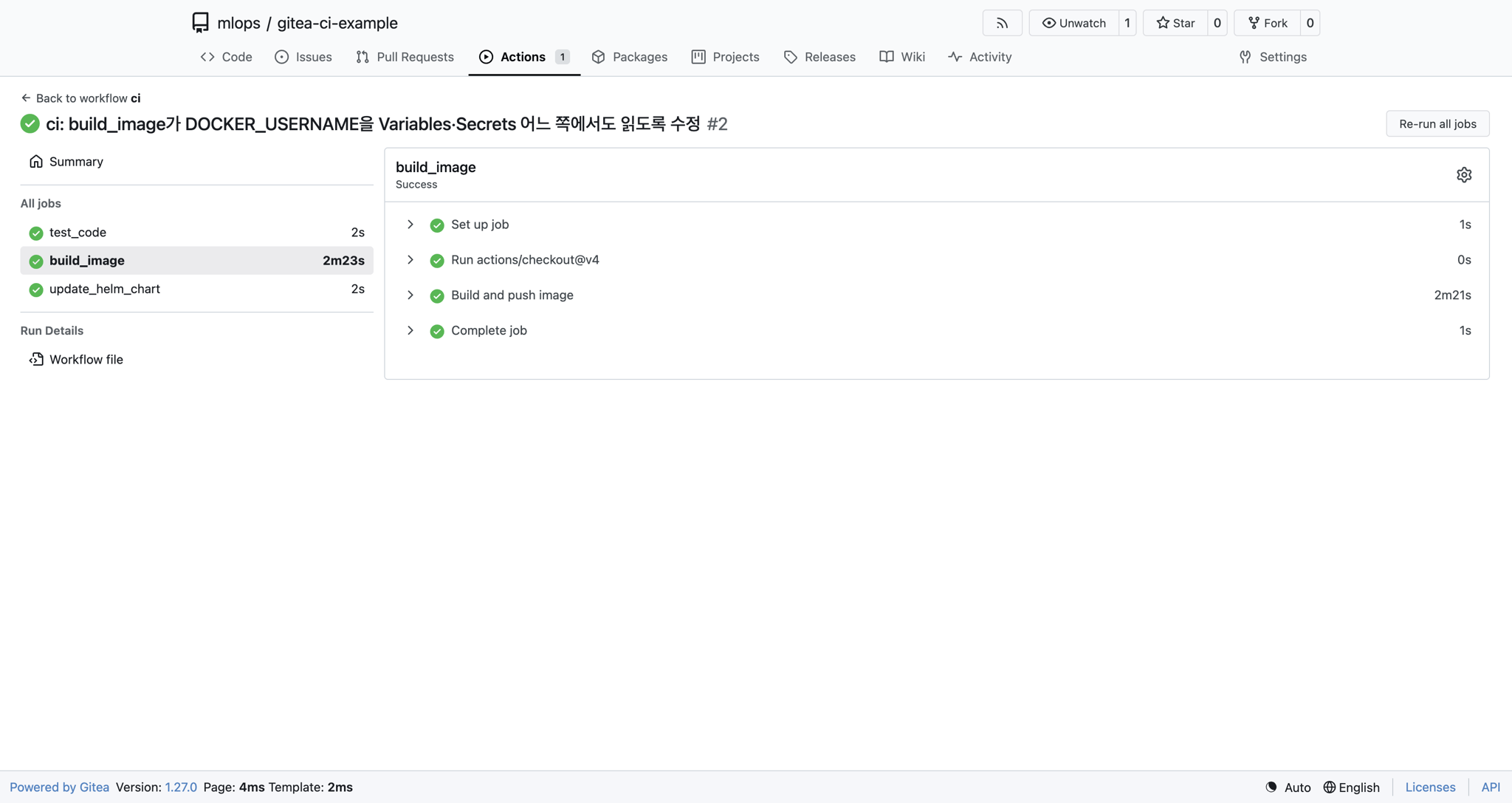The width and height of the screenshot is (1512, 803).
Task: Click the Summary home icon
Action: [36, 162]
